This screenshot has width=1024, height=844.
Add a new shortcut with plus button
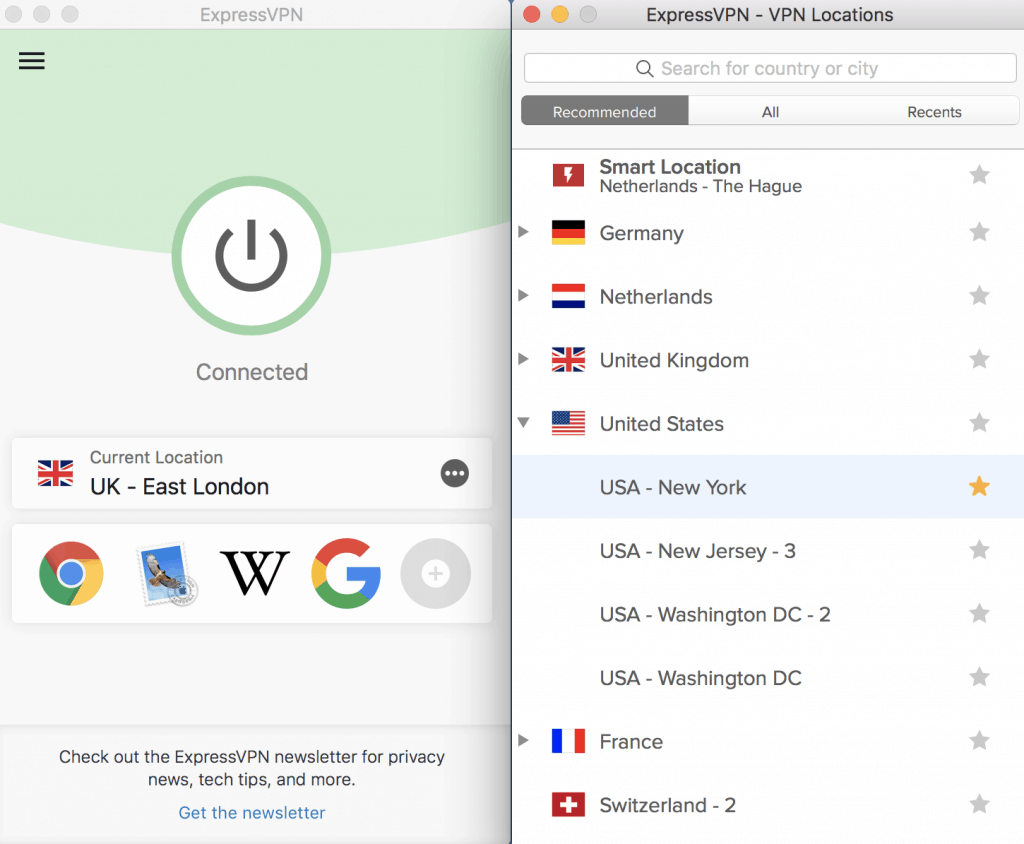coord(435,573)
